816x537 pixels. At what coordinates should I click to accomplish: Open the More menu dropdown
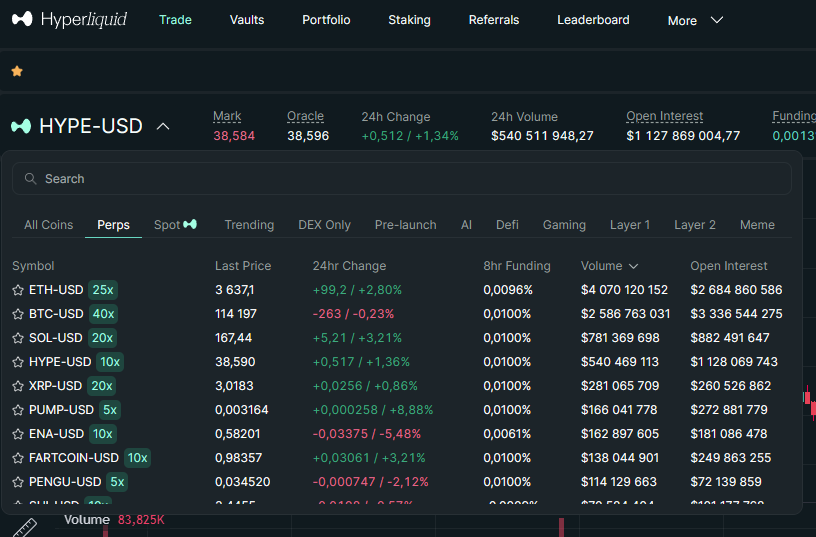click(x=695, y=20)
